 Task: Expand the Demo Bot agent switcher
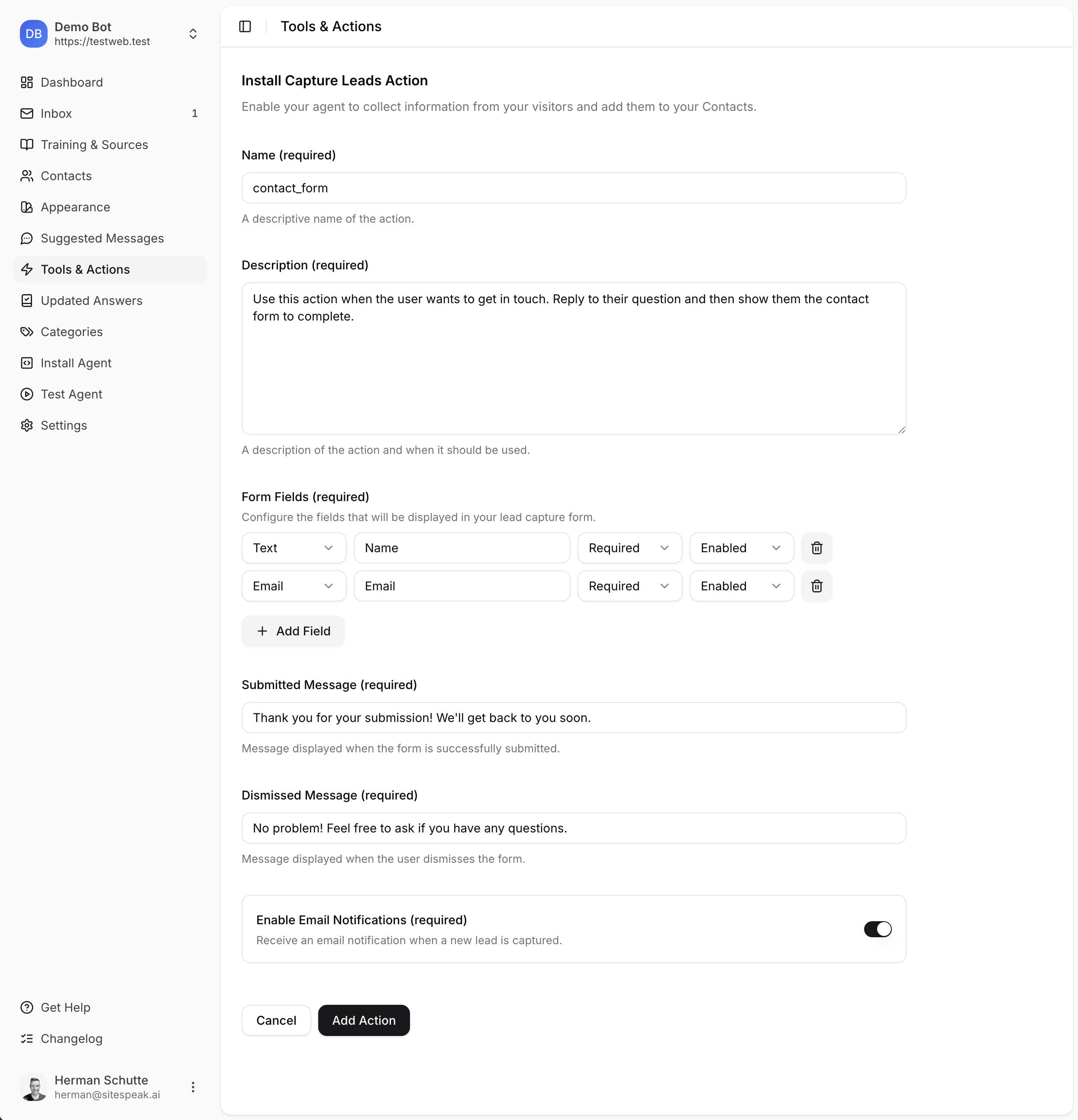[193, 34]
